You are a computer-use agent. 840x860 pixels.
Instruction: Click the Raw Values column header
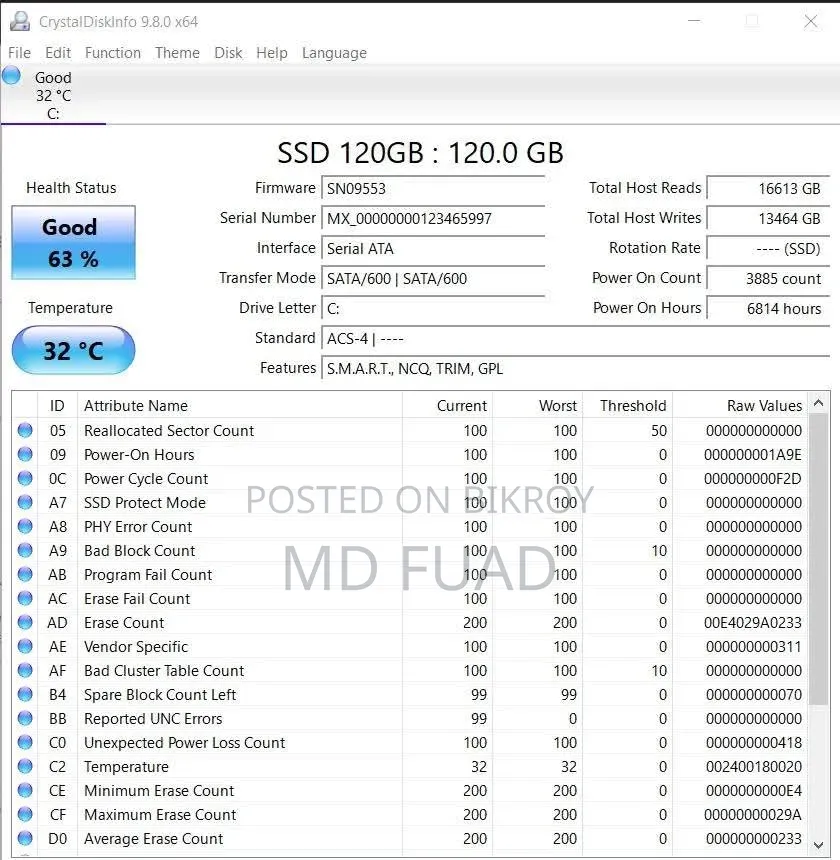[740, 406]
